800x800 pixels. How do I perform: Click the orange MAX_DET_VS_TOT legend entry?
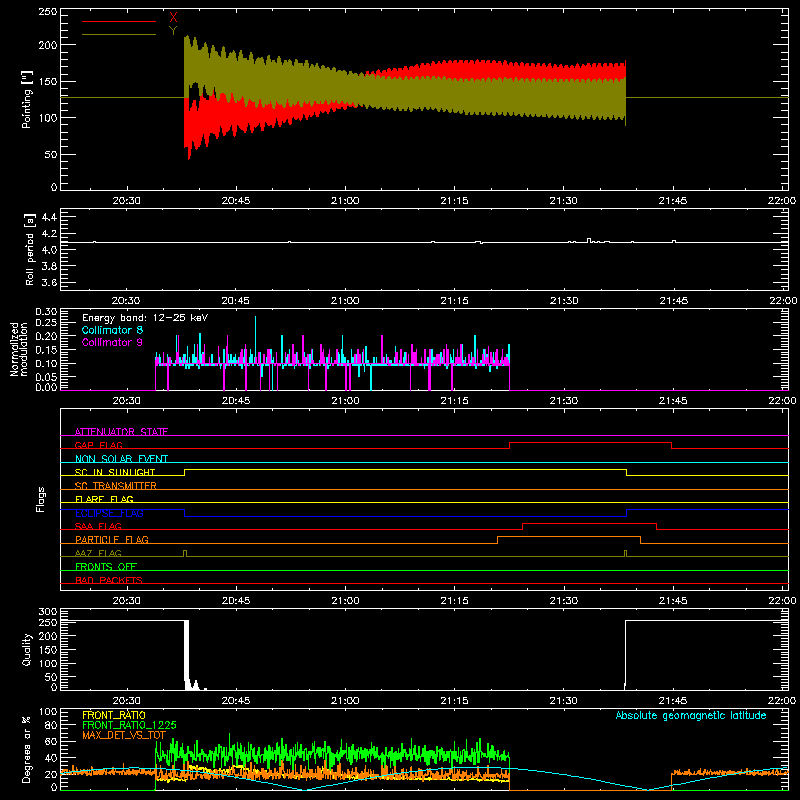coord(124,735)
